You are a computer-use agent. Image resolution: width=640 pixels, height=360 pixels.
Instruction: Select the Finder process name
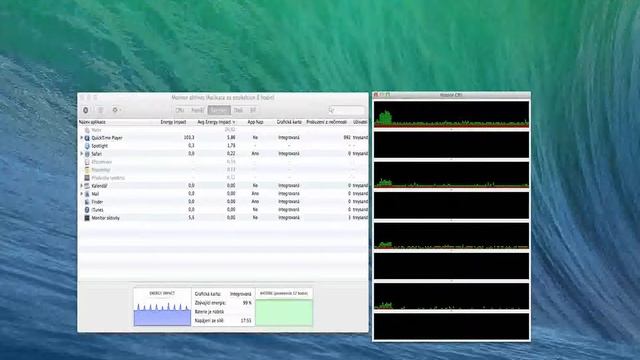[97, 202]
